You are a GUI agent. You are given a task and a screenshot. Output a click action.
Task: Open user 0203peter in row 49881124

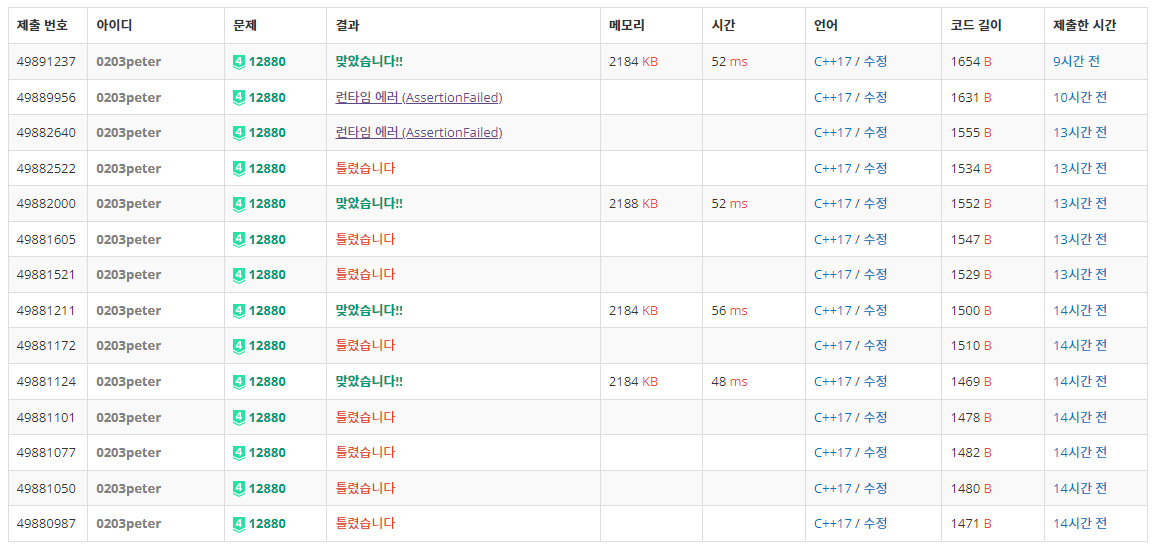point(128,382)
